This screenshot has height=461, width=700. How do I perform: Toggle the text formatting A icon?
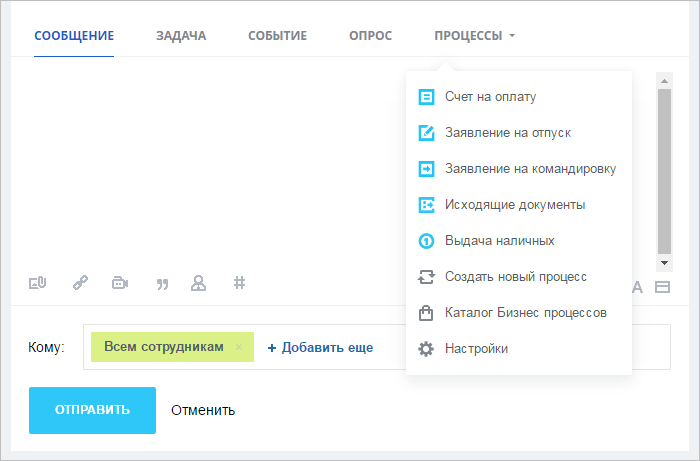(x=638, y=287)
